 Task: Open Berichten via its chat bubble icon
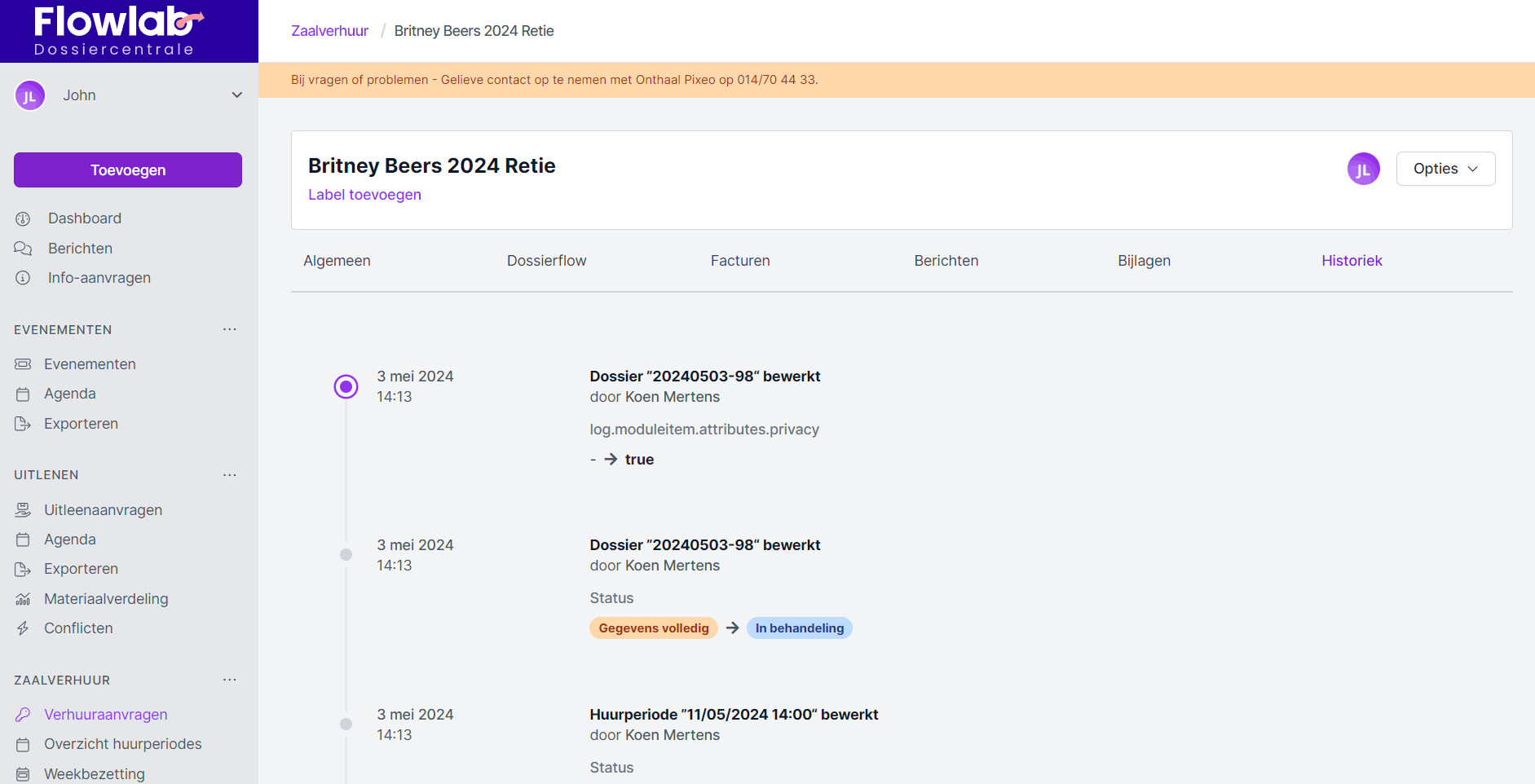tap(23, 249)
